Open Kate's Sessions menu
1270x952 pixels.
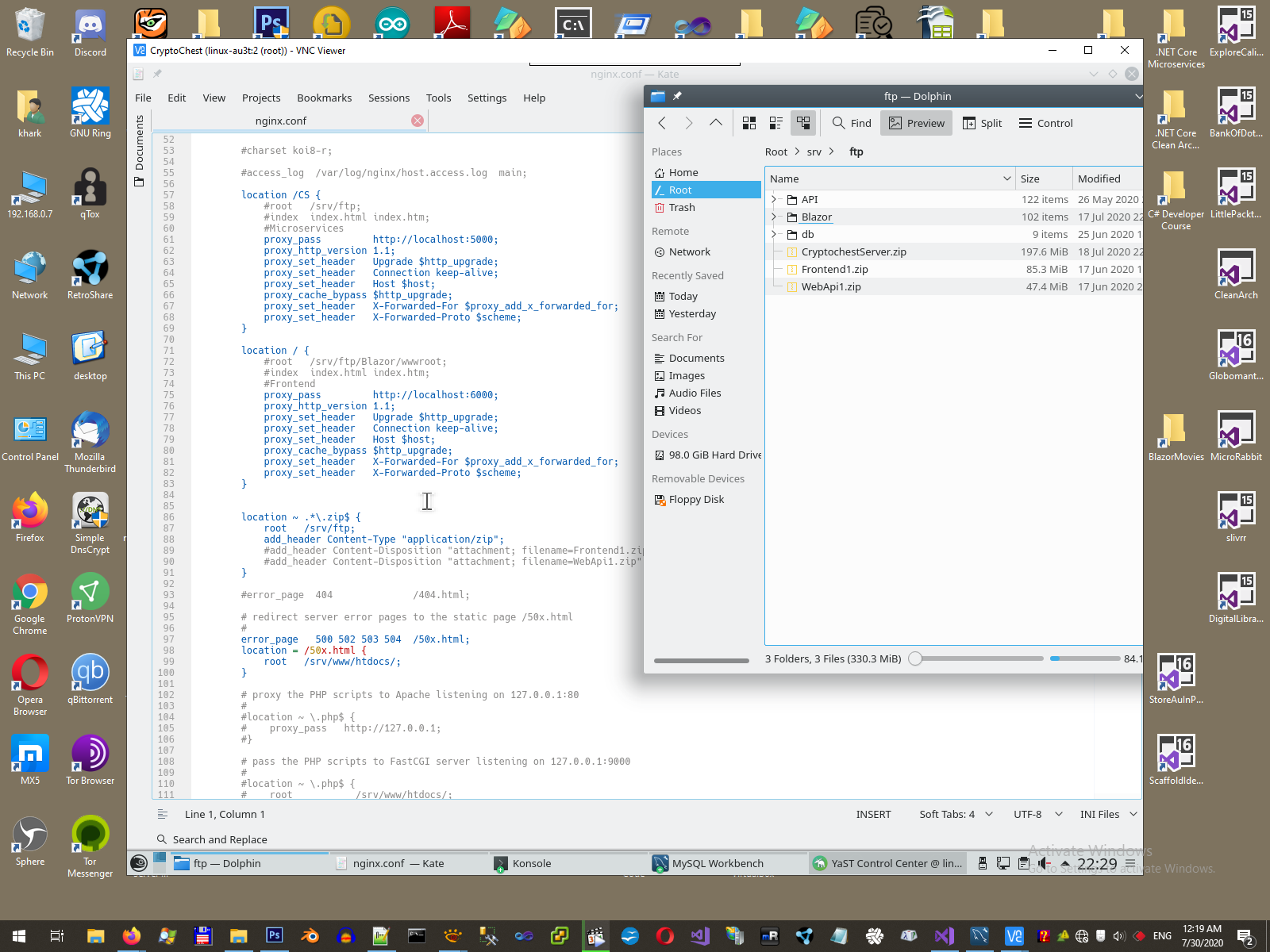[x=389, y=98]
